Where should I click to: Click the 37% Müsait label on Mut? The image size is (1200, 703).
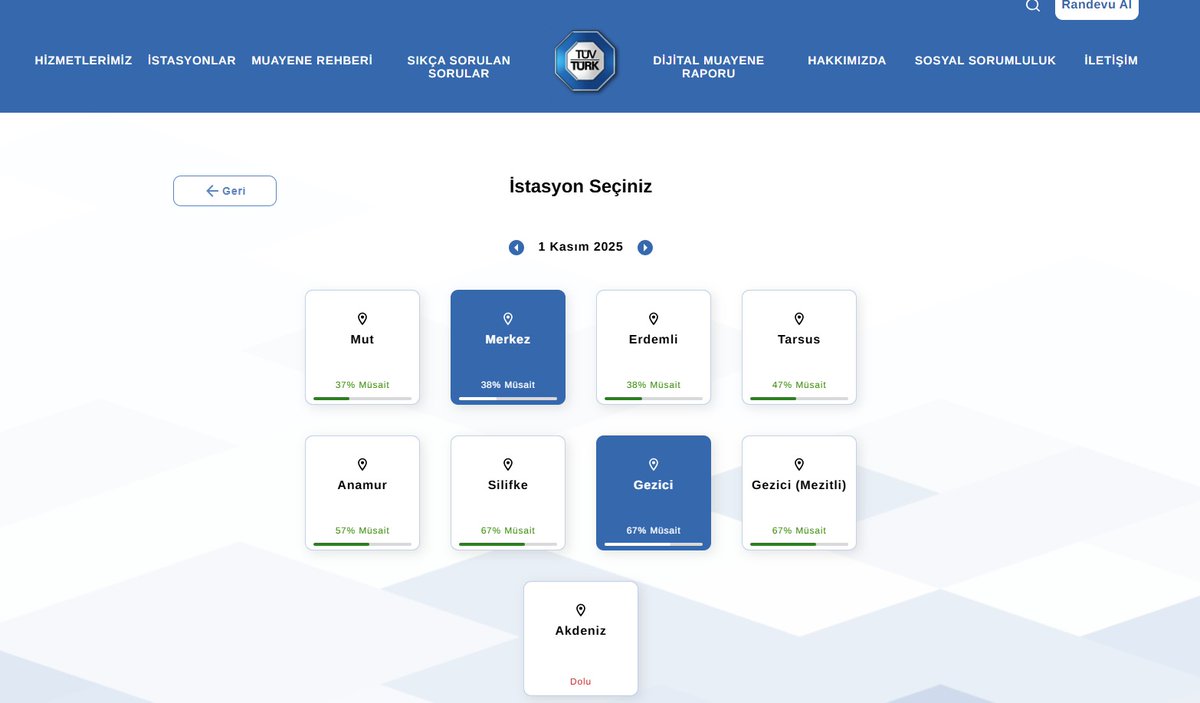coord(362,385)
